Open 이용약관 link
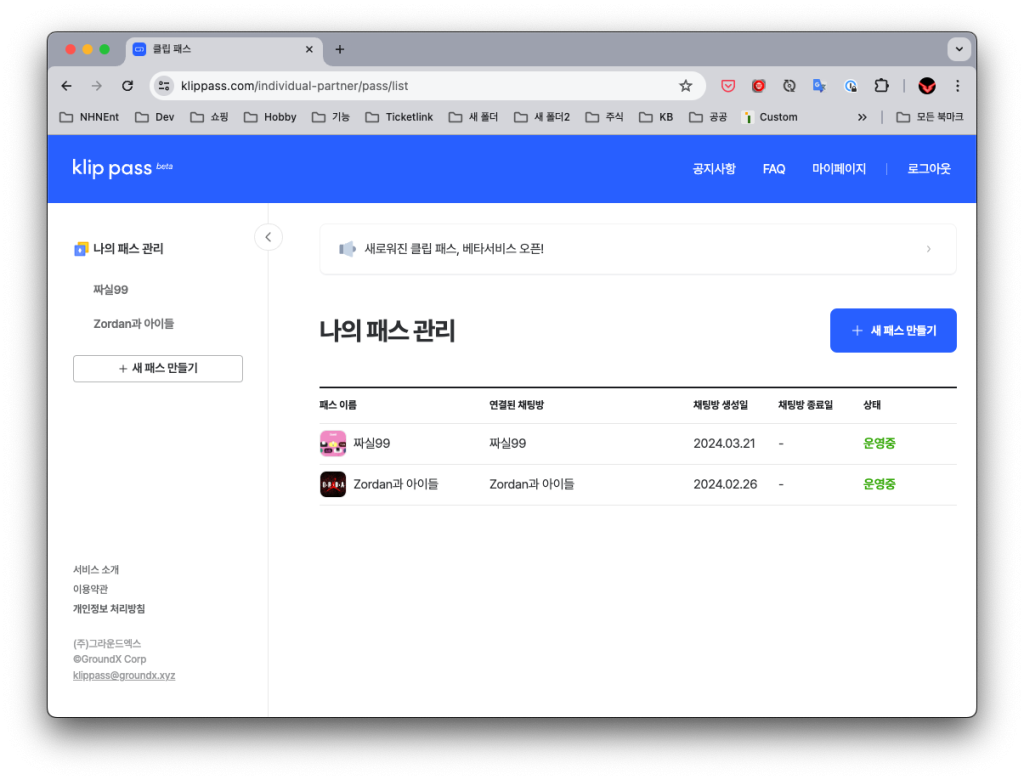Screen dimensions: 1024x780 pos(90,589)
